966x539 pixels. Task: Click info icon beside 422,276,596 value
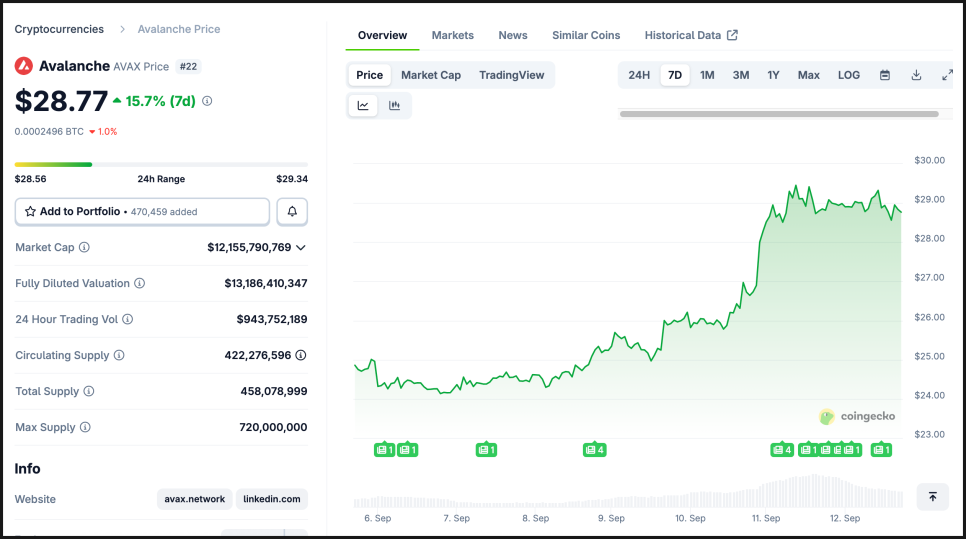point(301,355)
